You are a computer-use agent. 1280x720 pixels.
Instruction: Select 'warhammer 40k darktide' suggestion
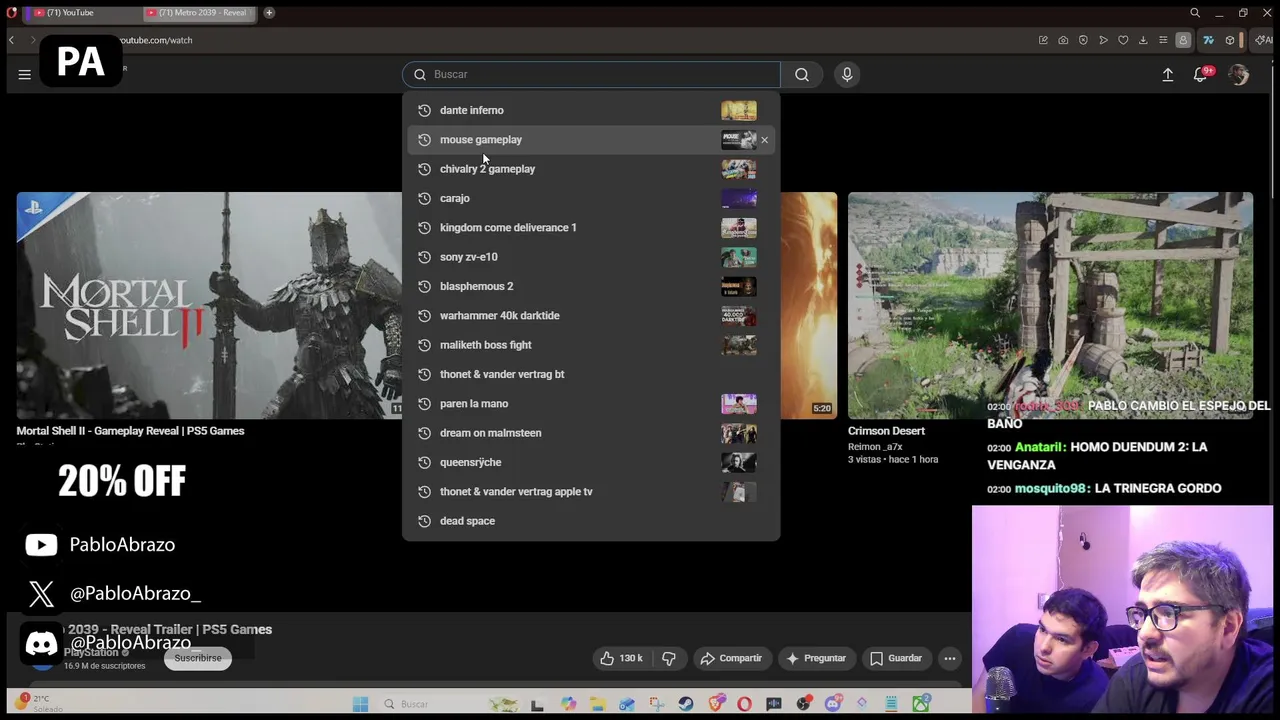tap(591, 315)
